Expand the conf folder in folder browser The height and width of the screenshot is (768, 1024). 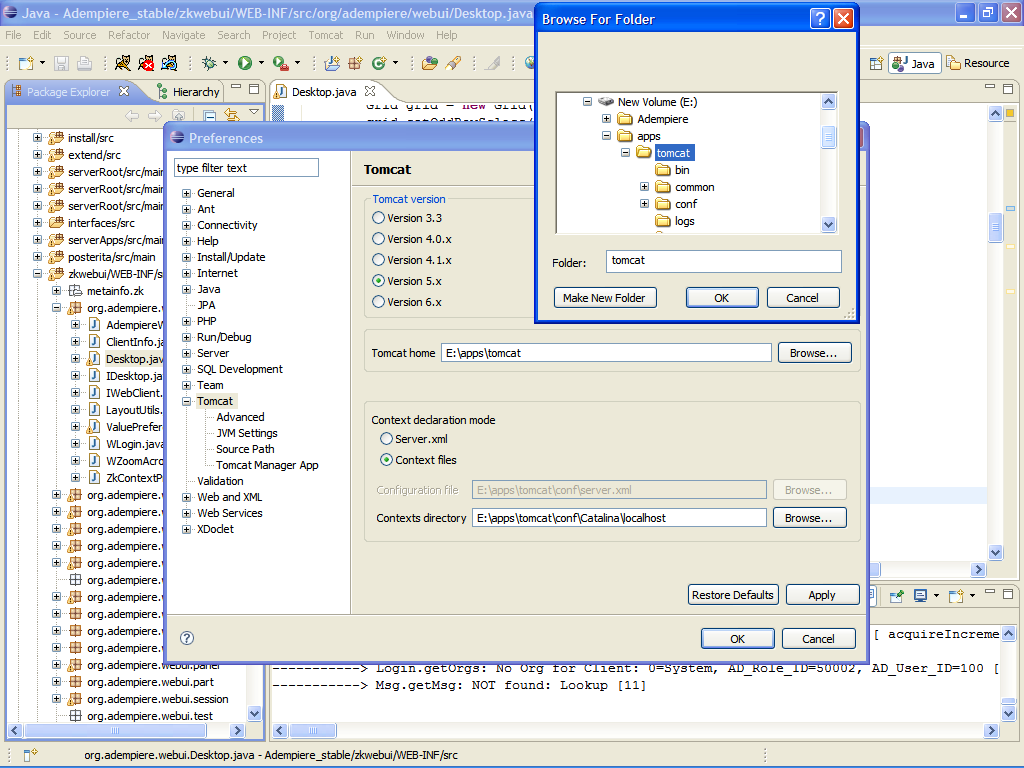[645, 203]
